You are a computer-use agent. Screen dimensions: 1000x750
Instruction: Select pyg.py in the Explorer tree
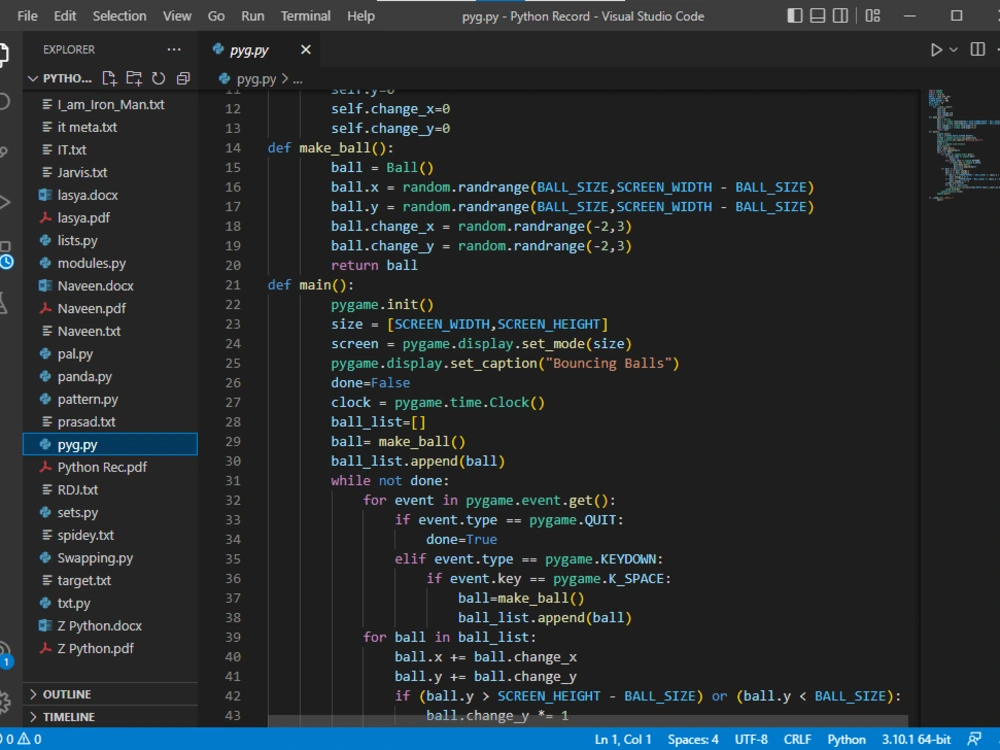pyautogui.click(x=110, y=445)
